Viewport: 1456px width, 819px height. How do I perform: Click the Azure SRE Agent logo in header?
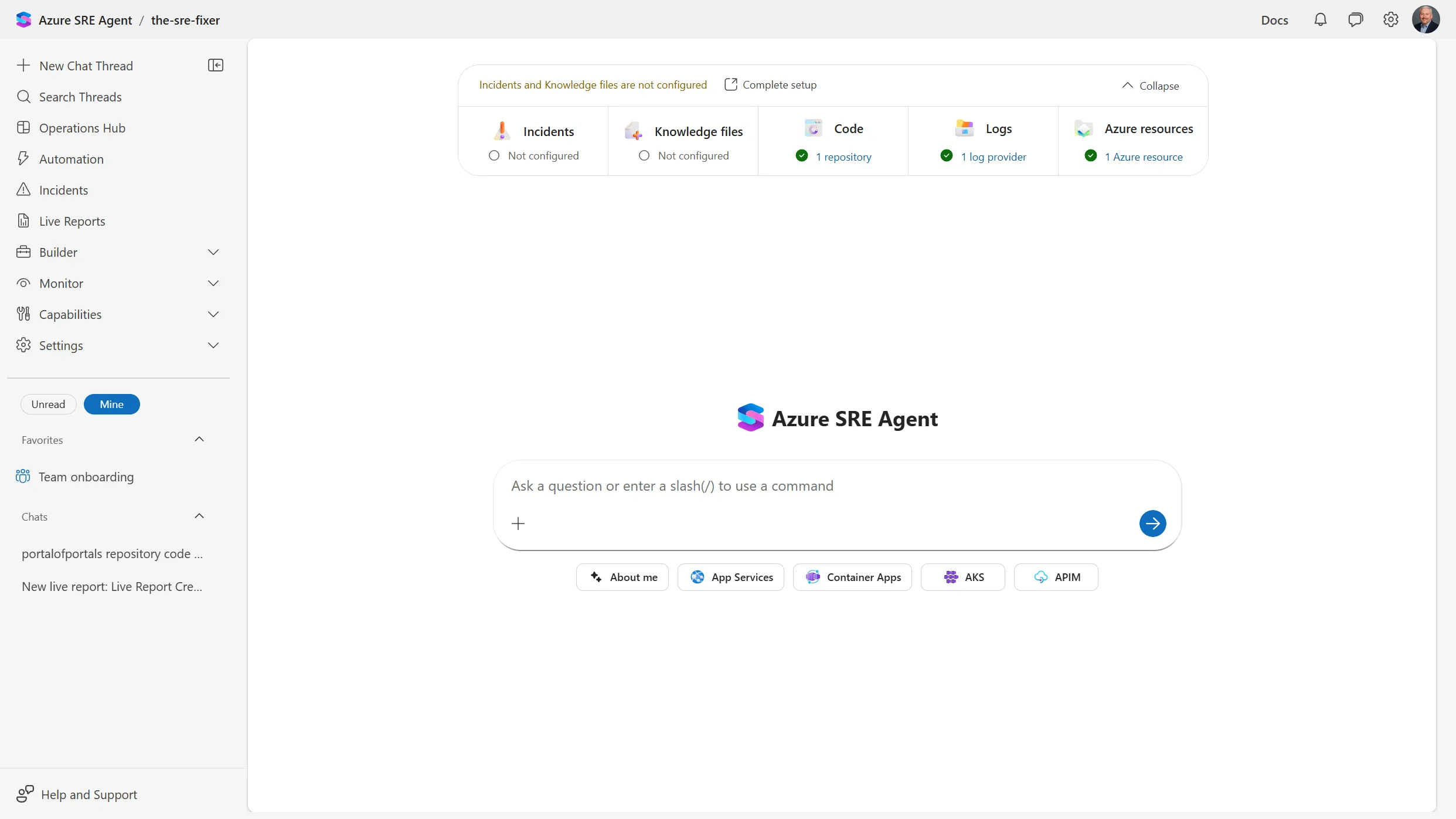tap(23, 20)
